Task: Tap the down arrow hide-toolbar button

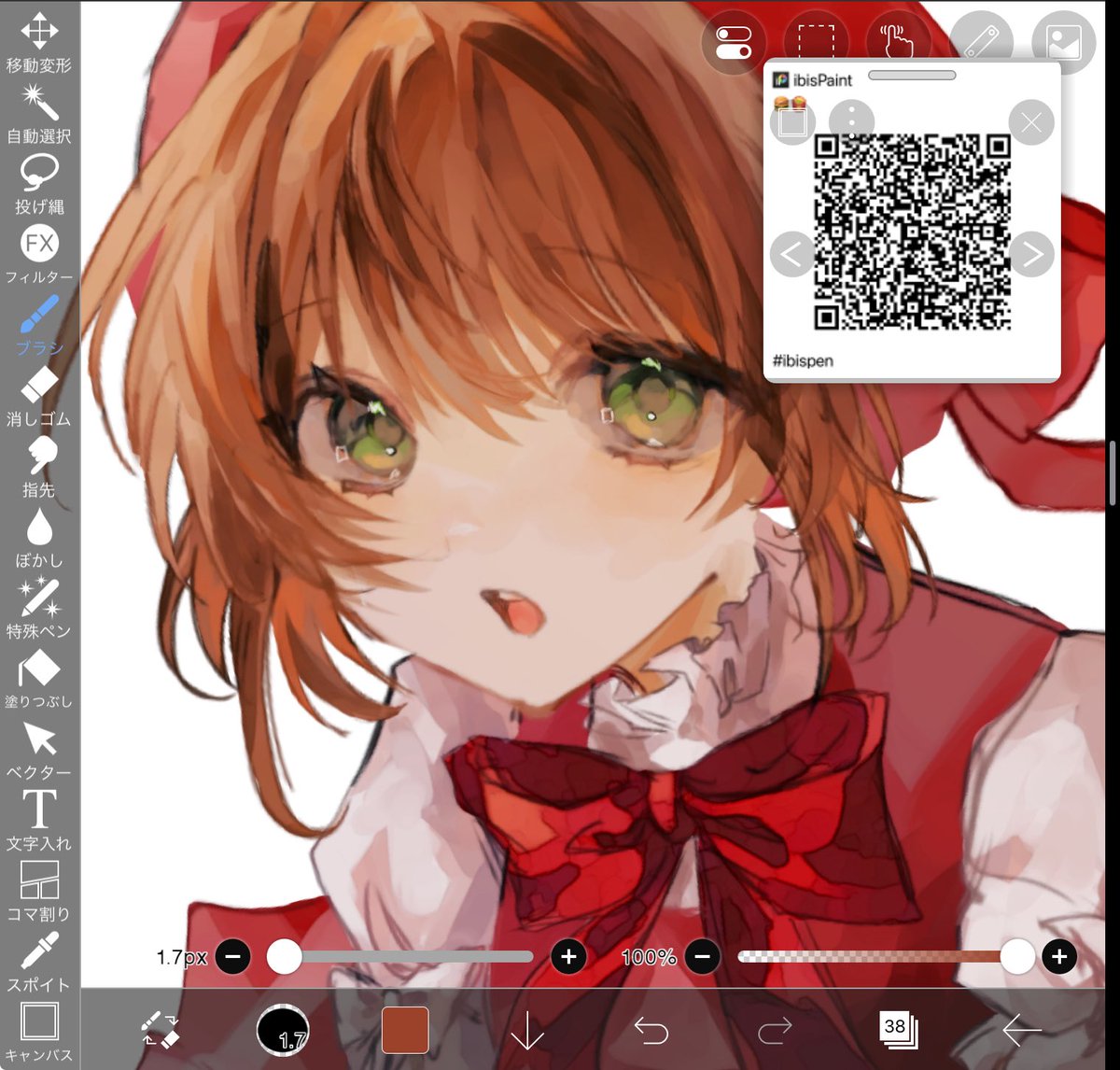Action: pos(527,1030)
